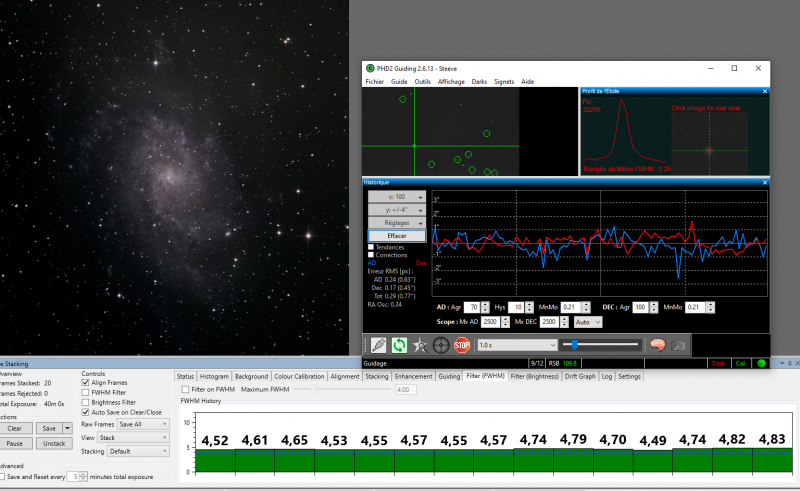Click the Mx DEC stepper arrows
Image resolution: width=800 pixels, height=491 pixels.
pyautogui.click(x=564, y=322)
